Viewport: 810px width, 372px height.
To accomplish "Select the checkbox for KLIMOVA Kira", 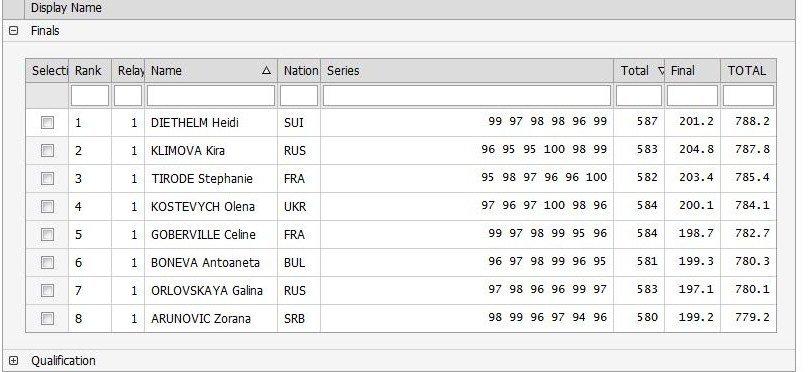I will pyautogui.click(x=47, y=150).
